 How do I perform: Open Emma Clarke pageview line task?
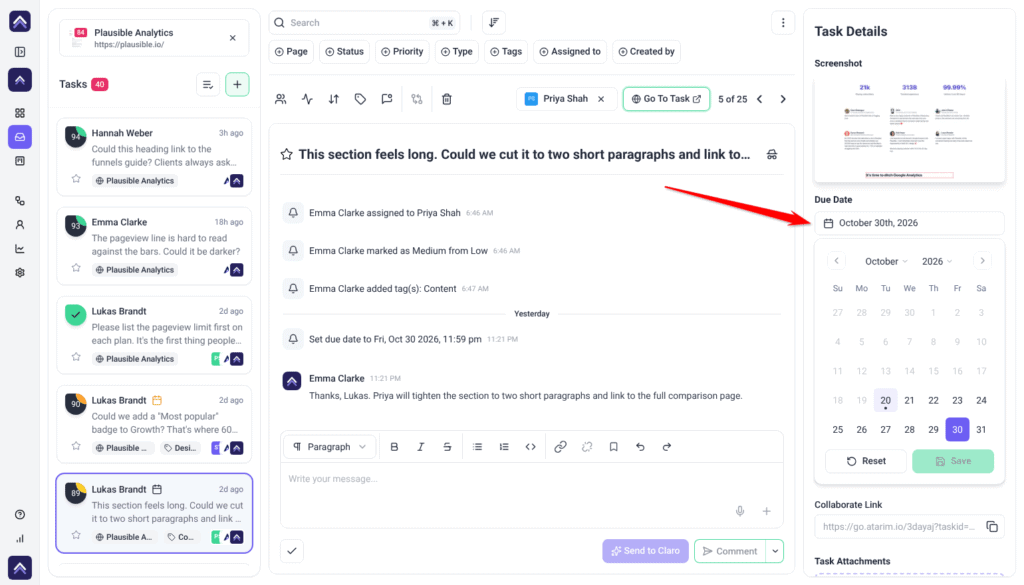(154, 246)
